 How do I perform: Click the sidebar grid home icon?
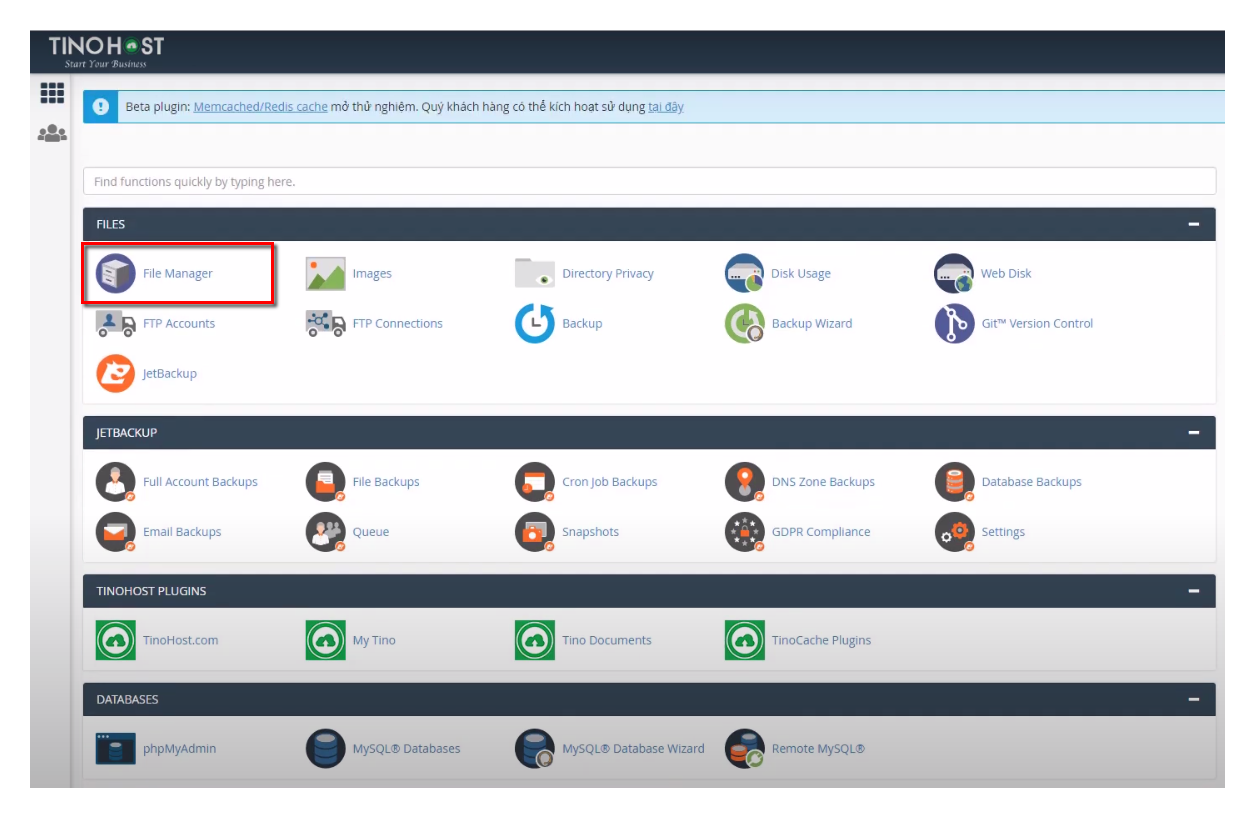tap(52, 93)
